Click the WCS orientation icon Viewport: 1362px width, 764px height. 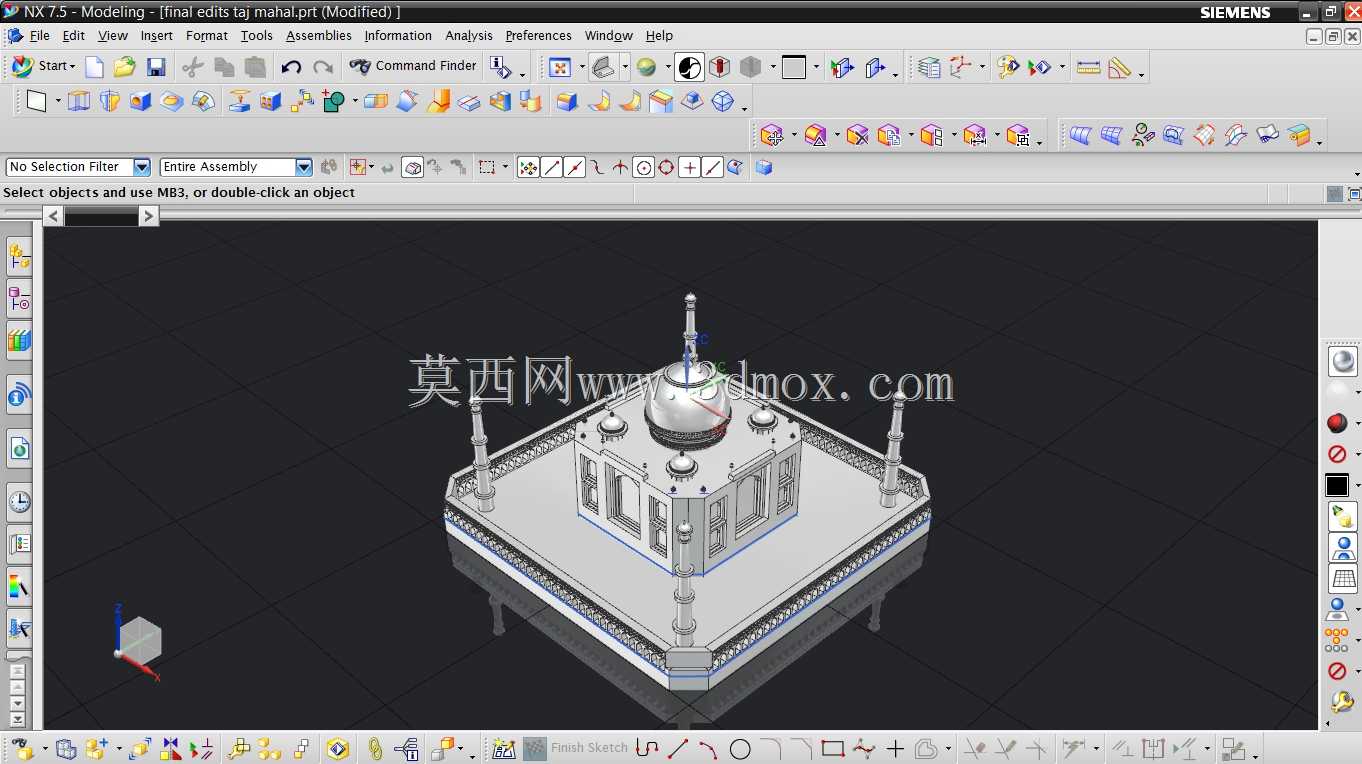pyautogui.click(x=960, y=67)
